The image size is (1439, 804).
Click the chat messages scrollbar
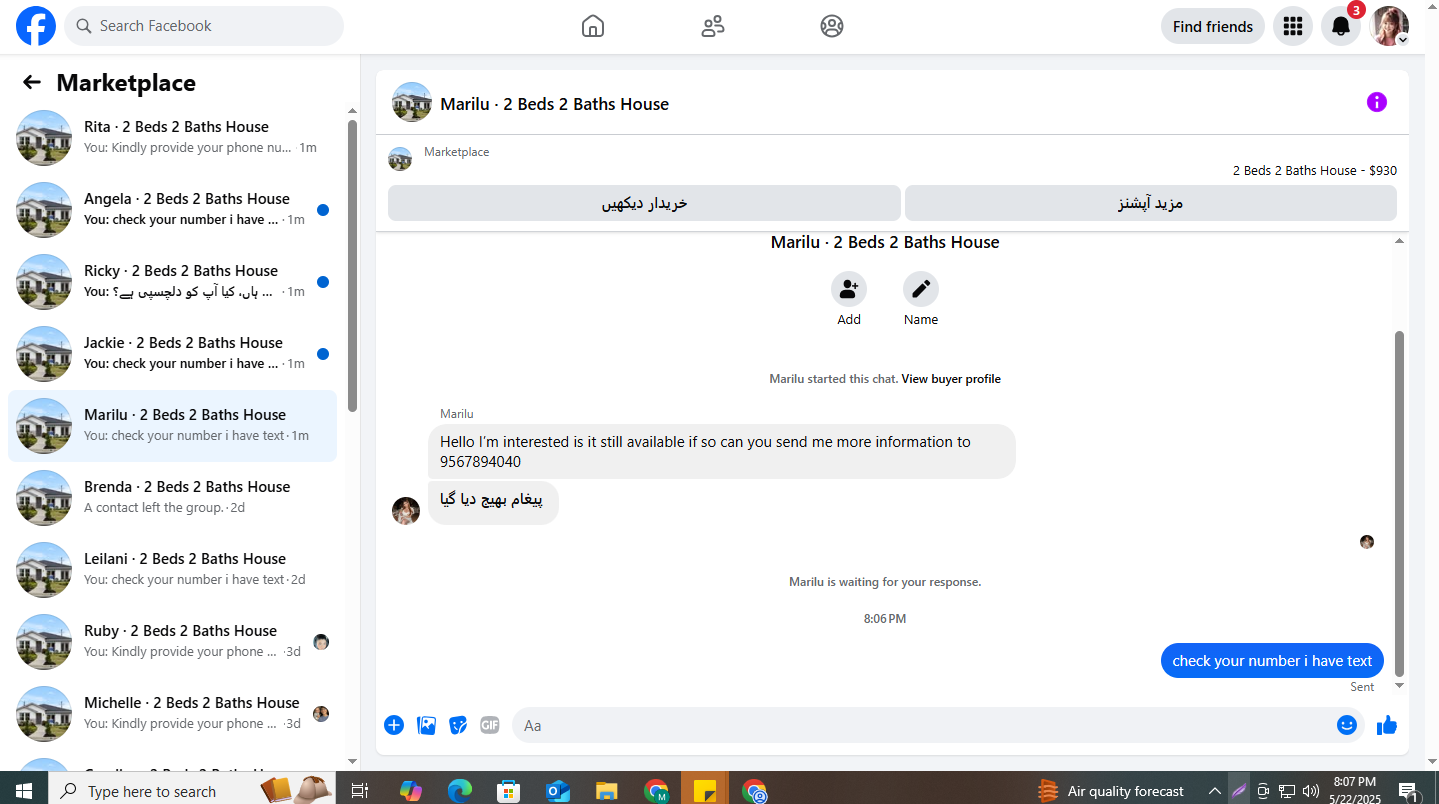(x=1399, y=503)
